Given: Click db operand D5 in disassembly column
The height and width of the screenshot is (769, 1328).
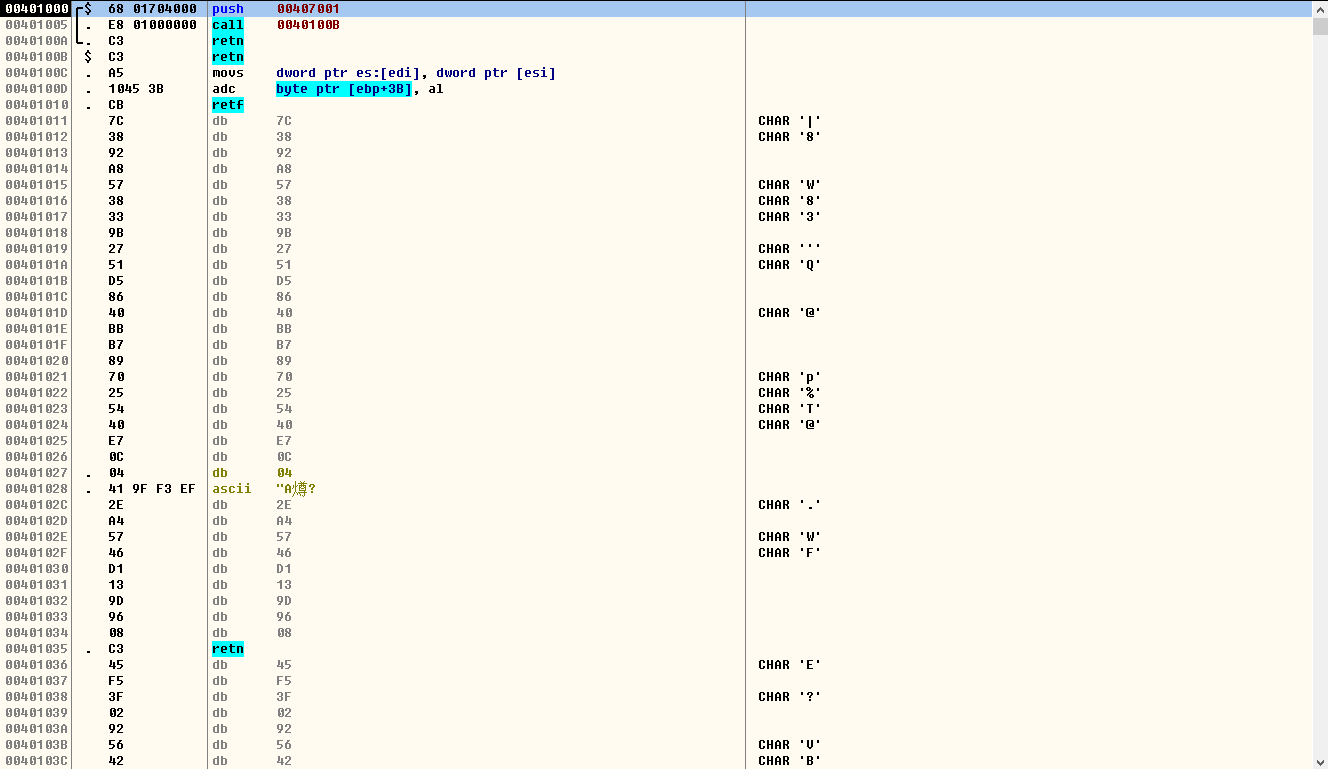Looking at the screenshot, I should (x=284, y=281).
